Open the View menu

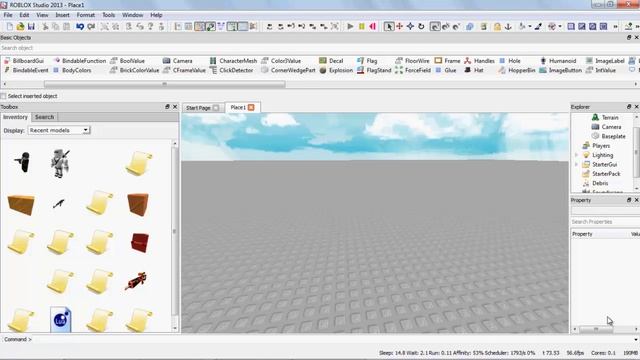pyautogui.click(x=42, y=15)
